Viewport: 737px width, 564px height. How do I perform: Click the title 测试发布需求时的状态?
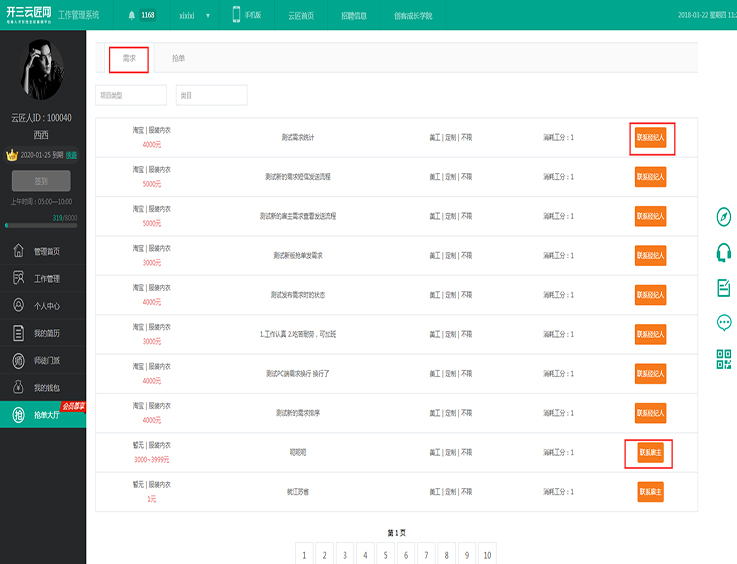(298, 295)
